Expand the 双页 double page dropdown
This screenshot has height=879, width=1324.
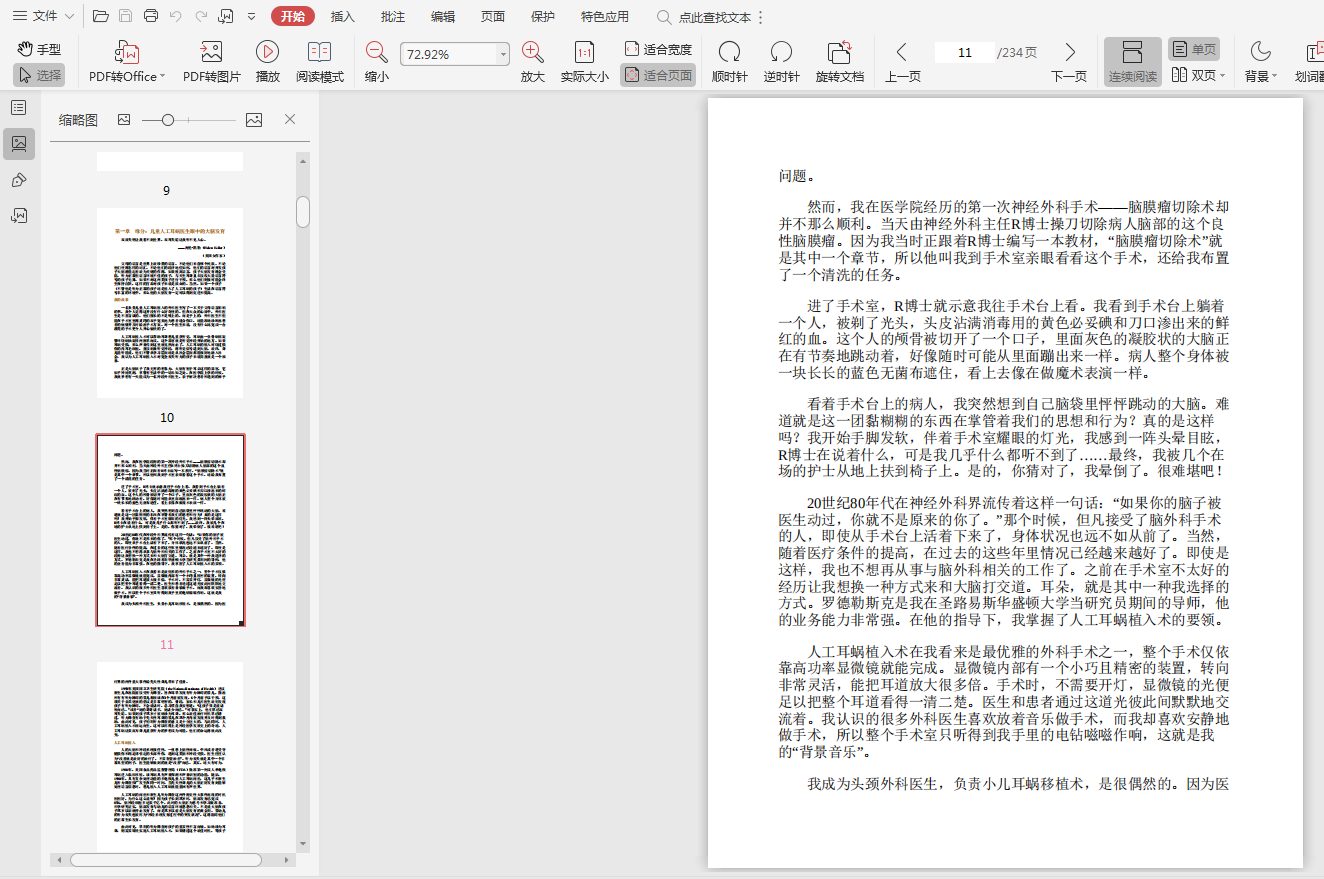coord(1222,76)
